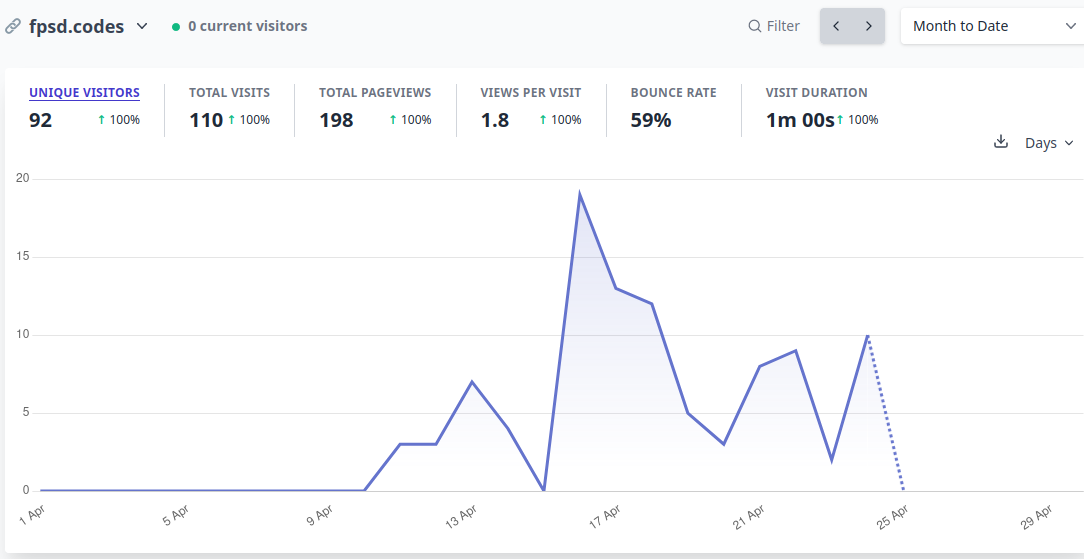Open the fpsd.codes site switcher chevron
Viewport: 1084px width, 559px height.
click(x=142, y=26)
